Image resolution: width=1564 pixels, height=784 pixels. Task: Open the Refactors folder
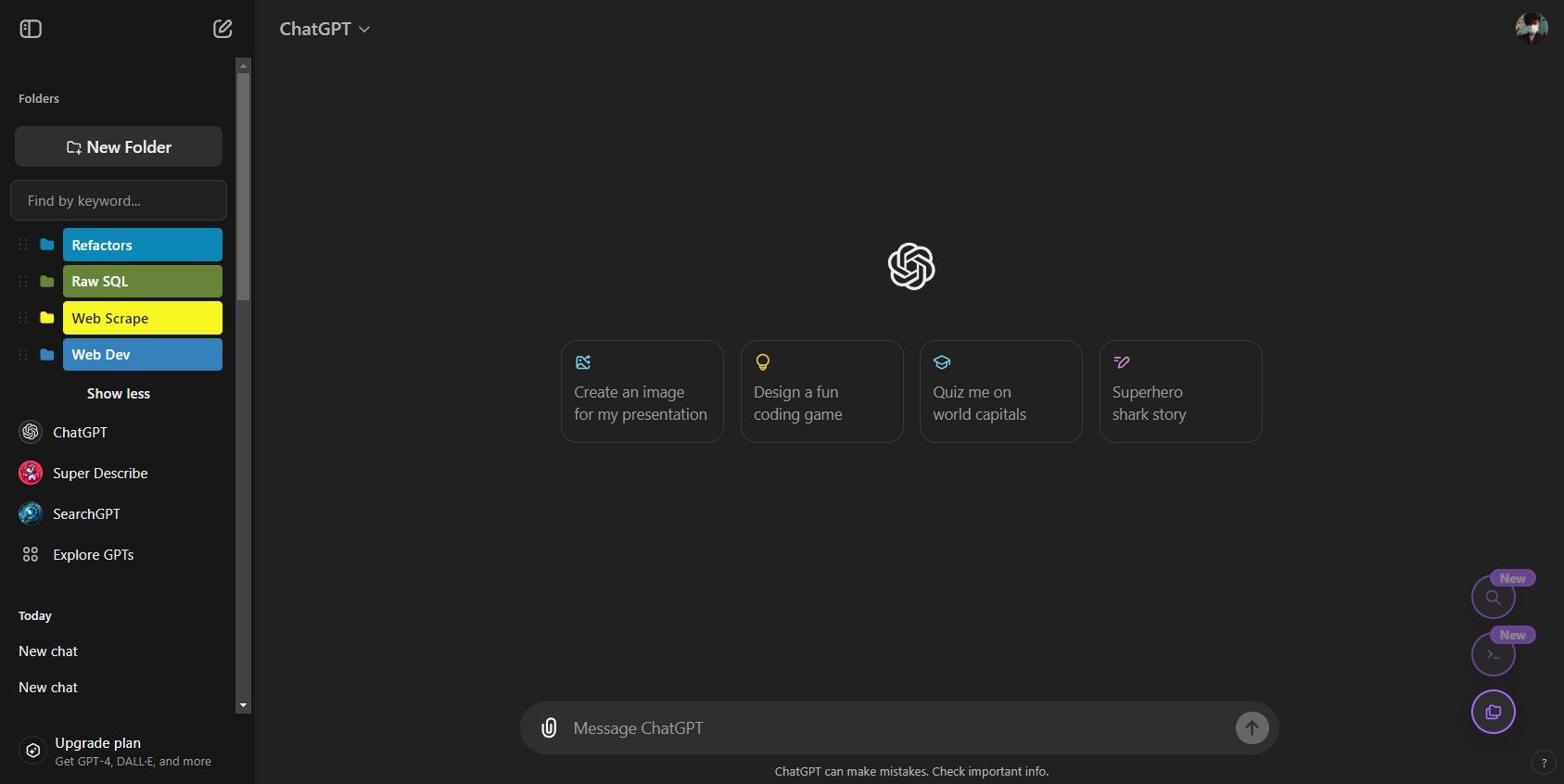pos(143,245)
